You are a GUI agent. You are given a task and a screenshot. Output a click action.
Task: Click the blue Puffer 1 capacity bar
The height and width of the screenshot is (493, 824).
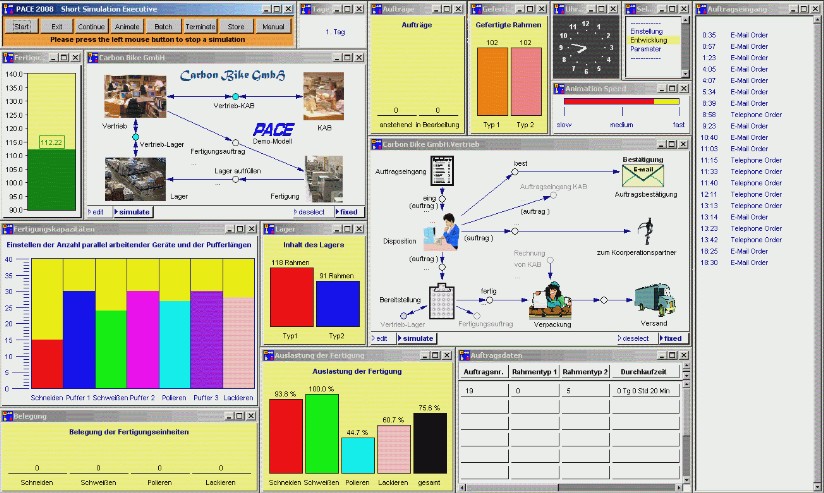click(79, 340)
